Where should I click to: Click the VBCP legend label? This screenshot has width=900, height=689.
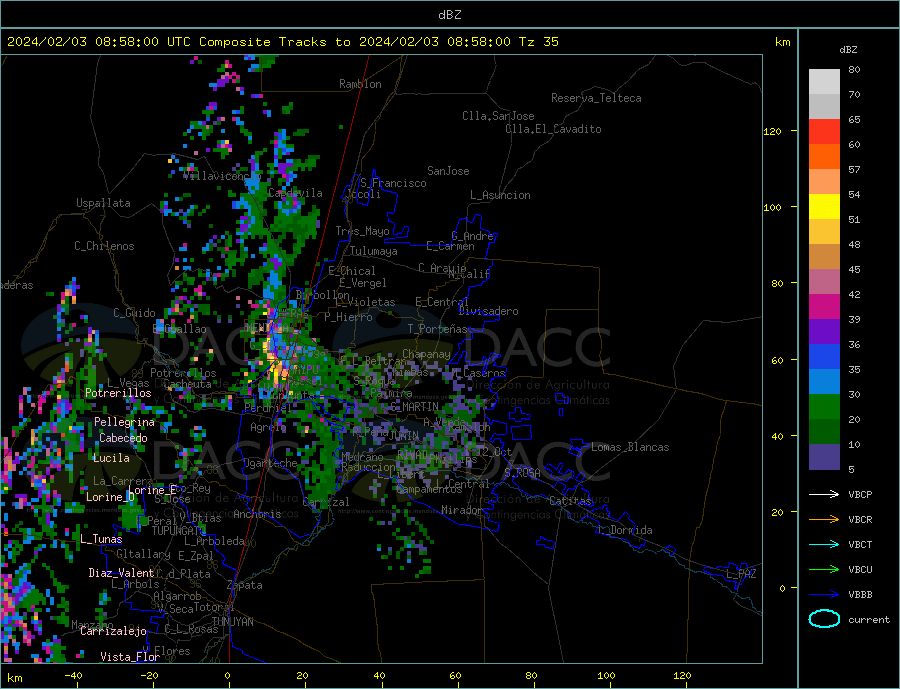pos(860,494)
